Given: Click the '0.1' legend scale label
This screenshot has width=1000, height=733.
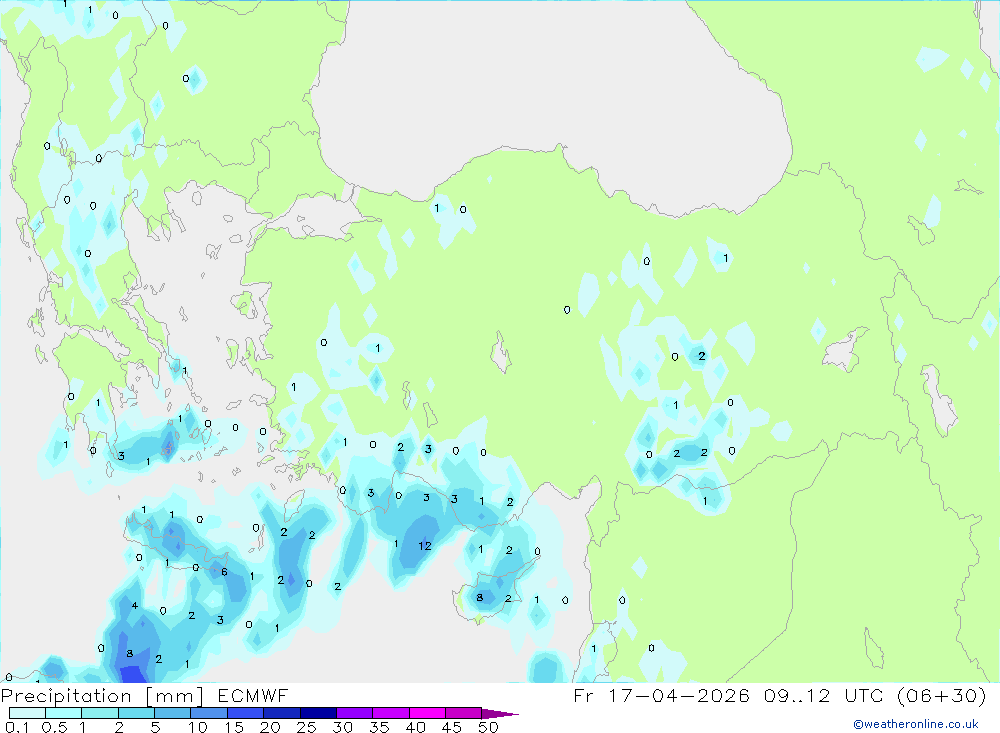Looking at the screenshot, I should [17, 727].
